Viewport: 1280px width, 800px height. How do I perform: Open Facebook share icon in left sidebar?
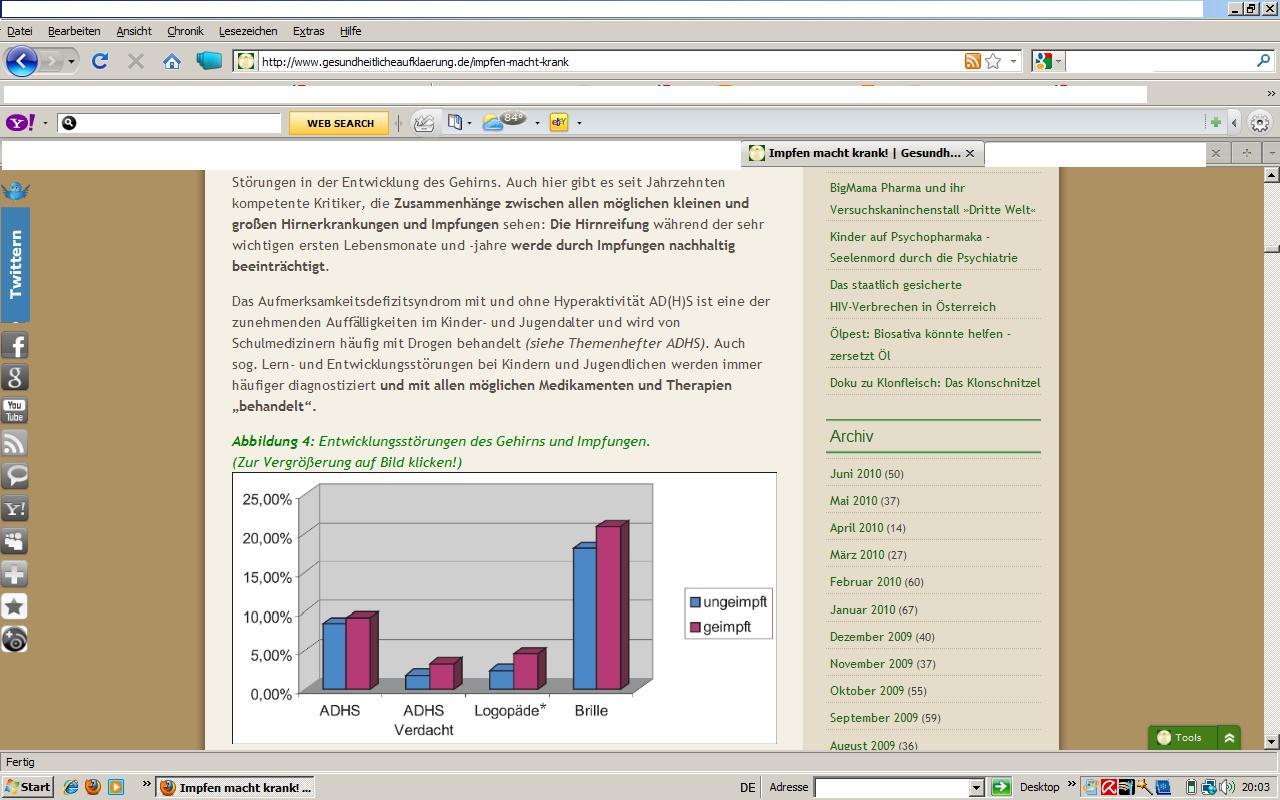pos(15,346)
